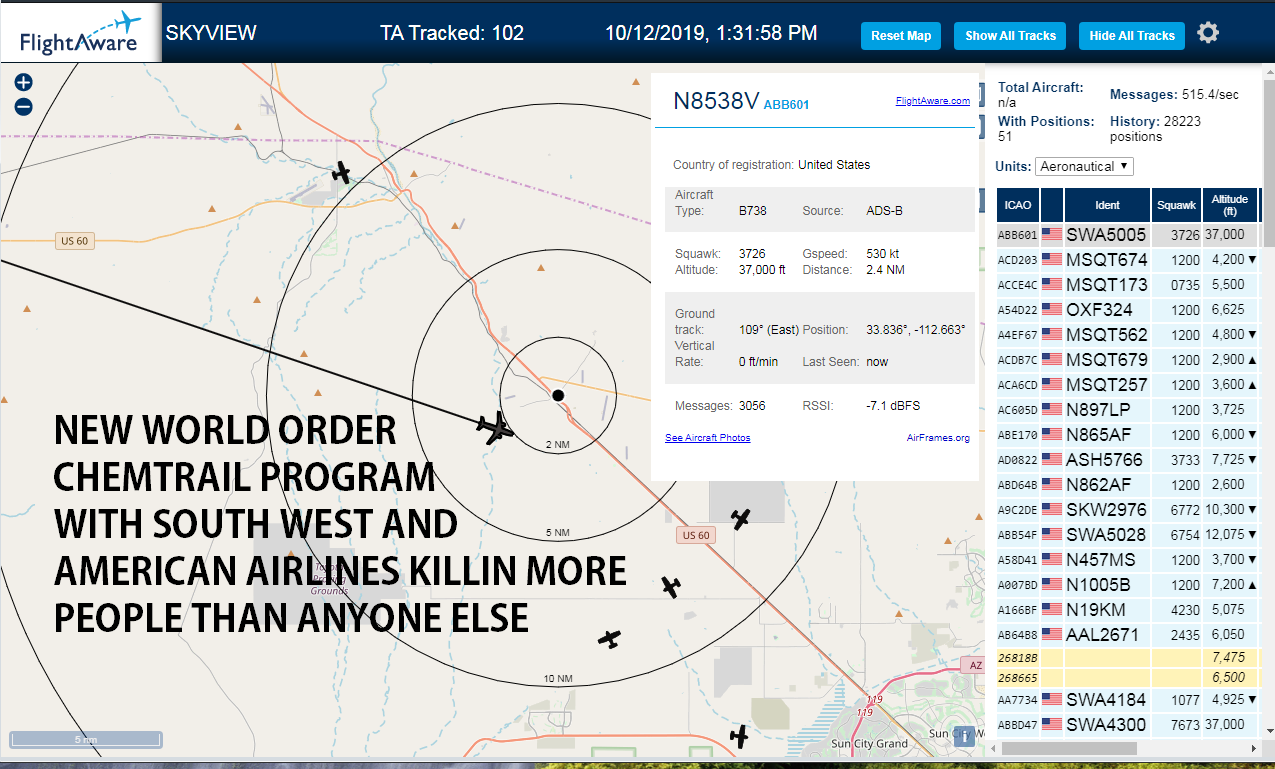Select the MSQT679 aircraft row

point(1127,359)
